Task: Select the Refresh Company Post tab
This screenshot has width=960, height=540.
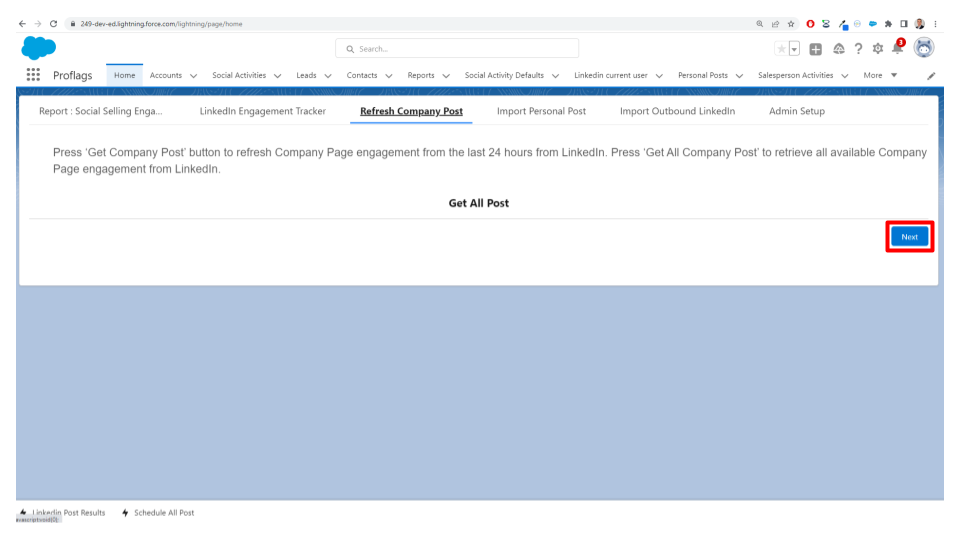Action: point(411,111)
